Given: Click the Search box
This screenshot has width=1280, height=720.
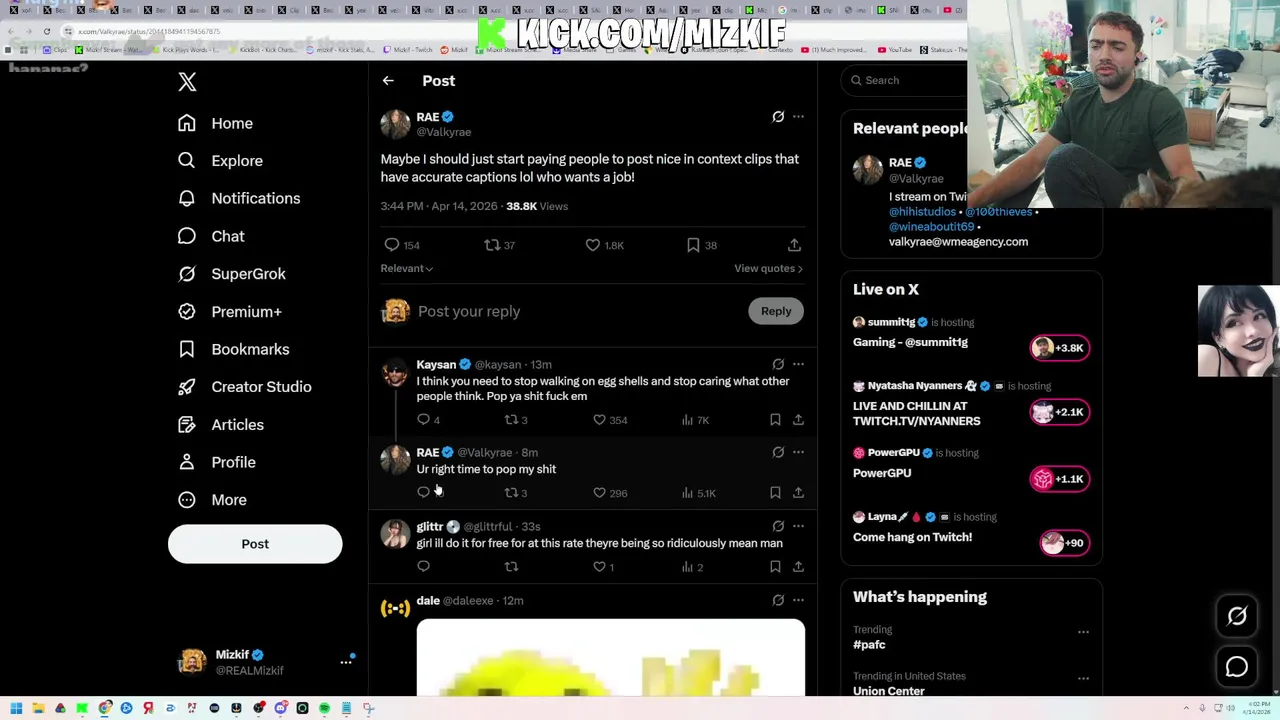Looking at the screenshot, I should [x=905, y=80].
